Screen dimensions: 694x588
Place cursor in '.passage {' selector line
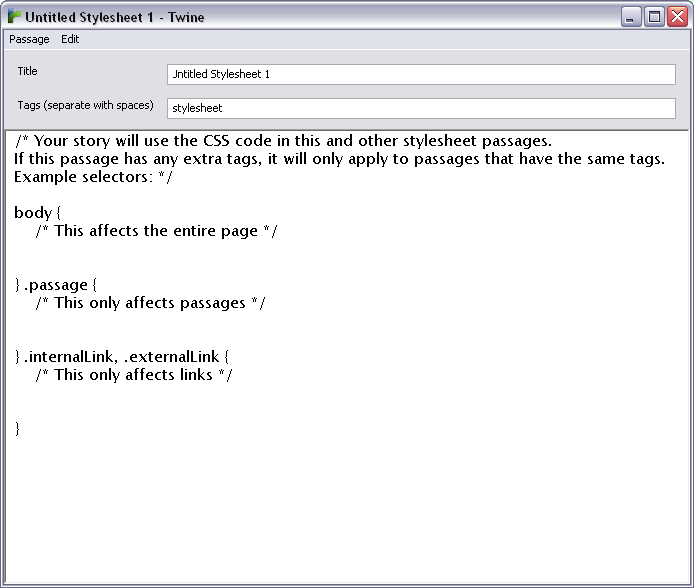(60, 285)
